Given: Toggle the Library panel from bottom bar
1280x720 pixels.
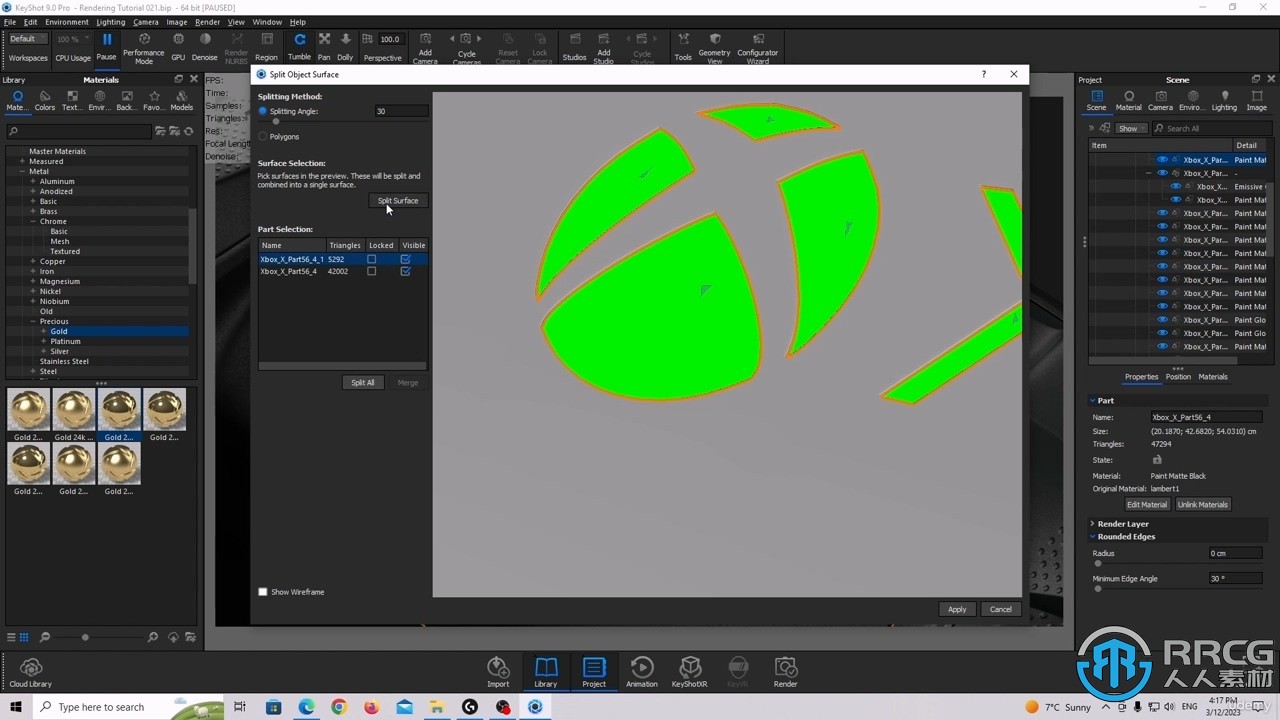Looking at the screenshot, I should [x=545, y=672].
